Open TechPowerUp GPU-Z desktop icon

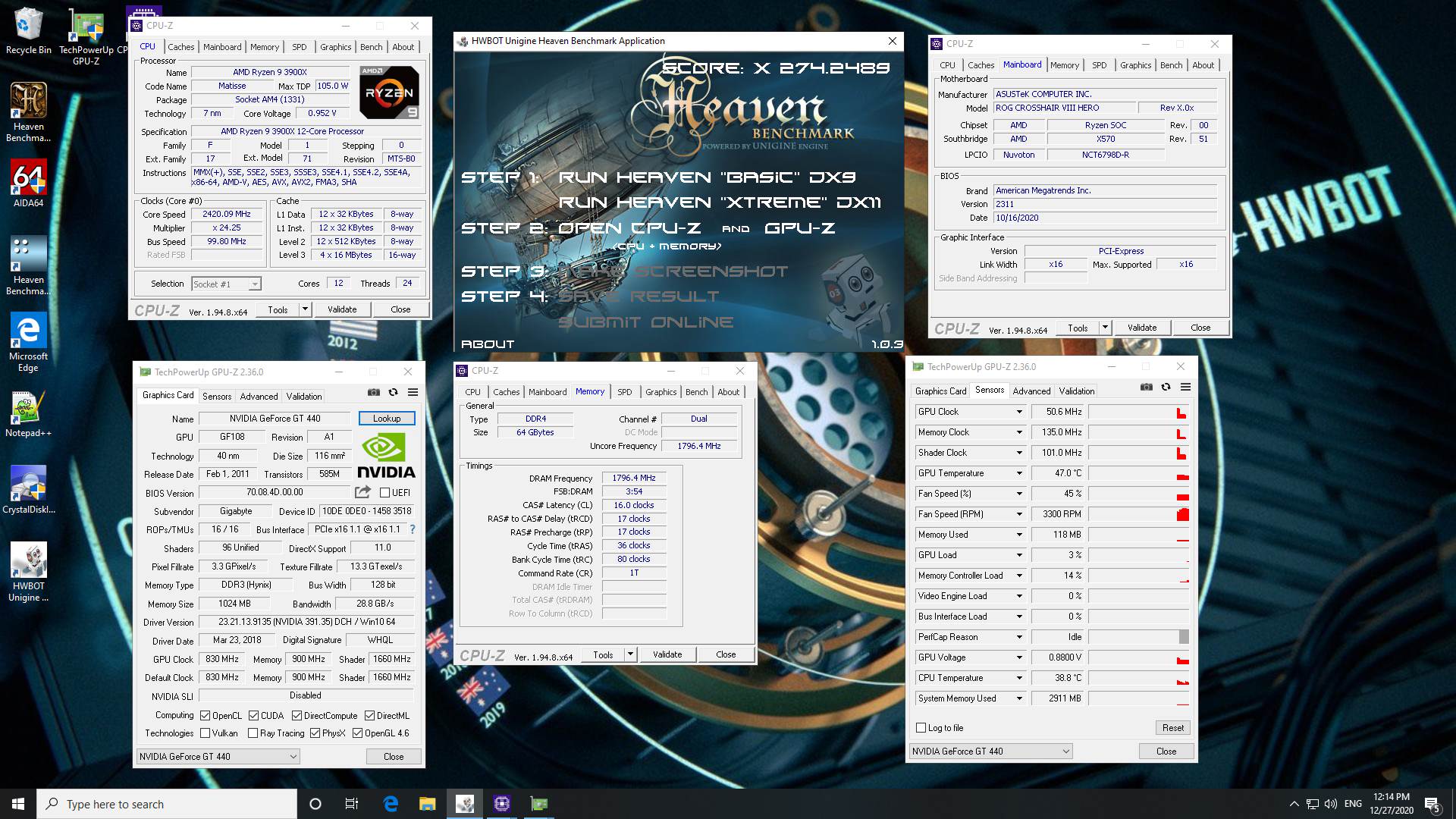tap(86, 36)
